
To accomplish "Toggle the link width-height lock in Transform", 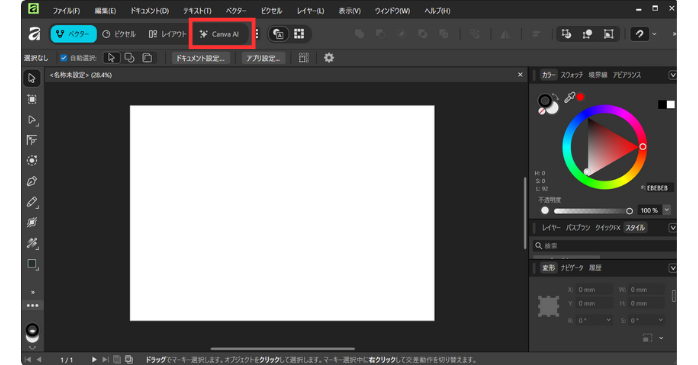I will [674, 296].
